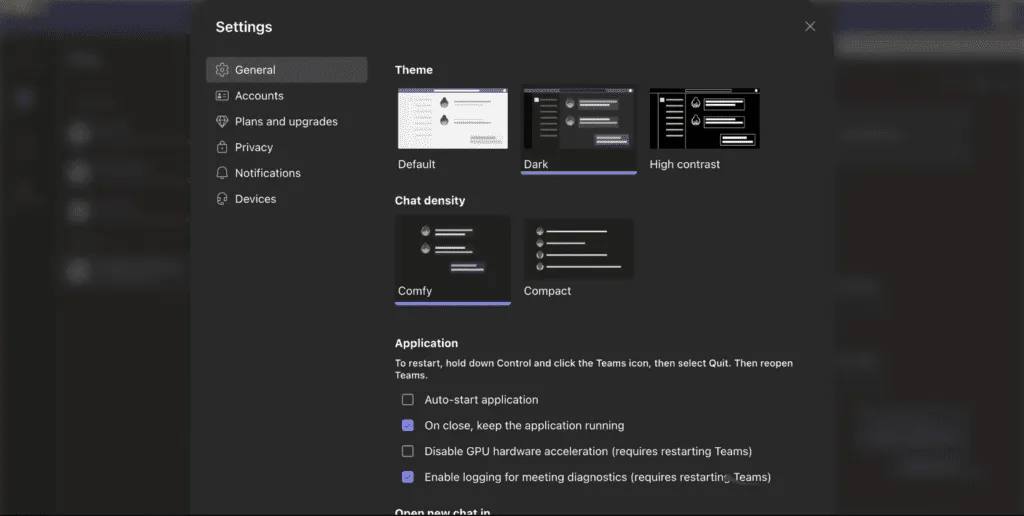Screen dimensions: 1024x516
Task: Click the Notifications bell icon
Action: (x=222, y=173)
